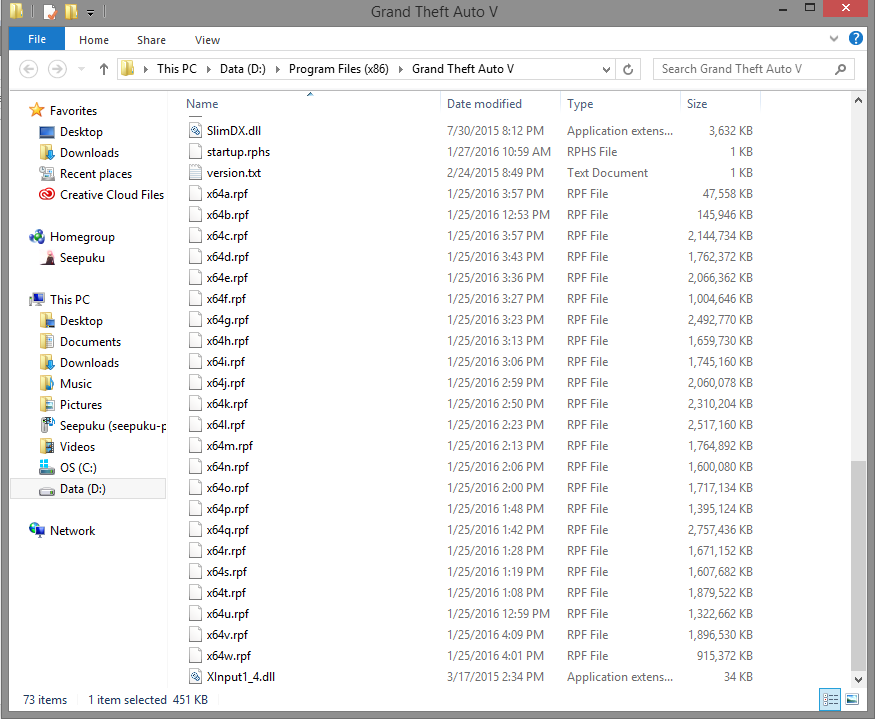The width and height of the screenshot is (875, 721).
Task: Refresh the Grand Theft Auto V folder view
Action: tap(628, 69)
